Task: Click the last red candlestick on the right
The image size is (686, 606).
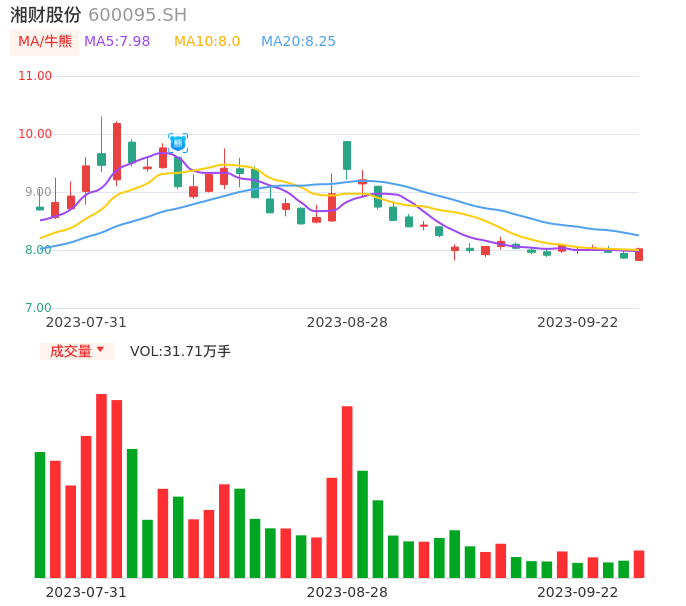Action: point(639,254)
